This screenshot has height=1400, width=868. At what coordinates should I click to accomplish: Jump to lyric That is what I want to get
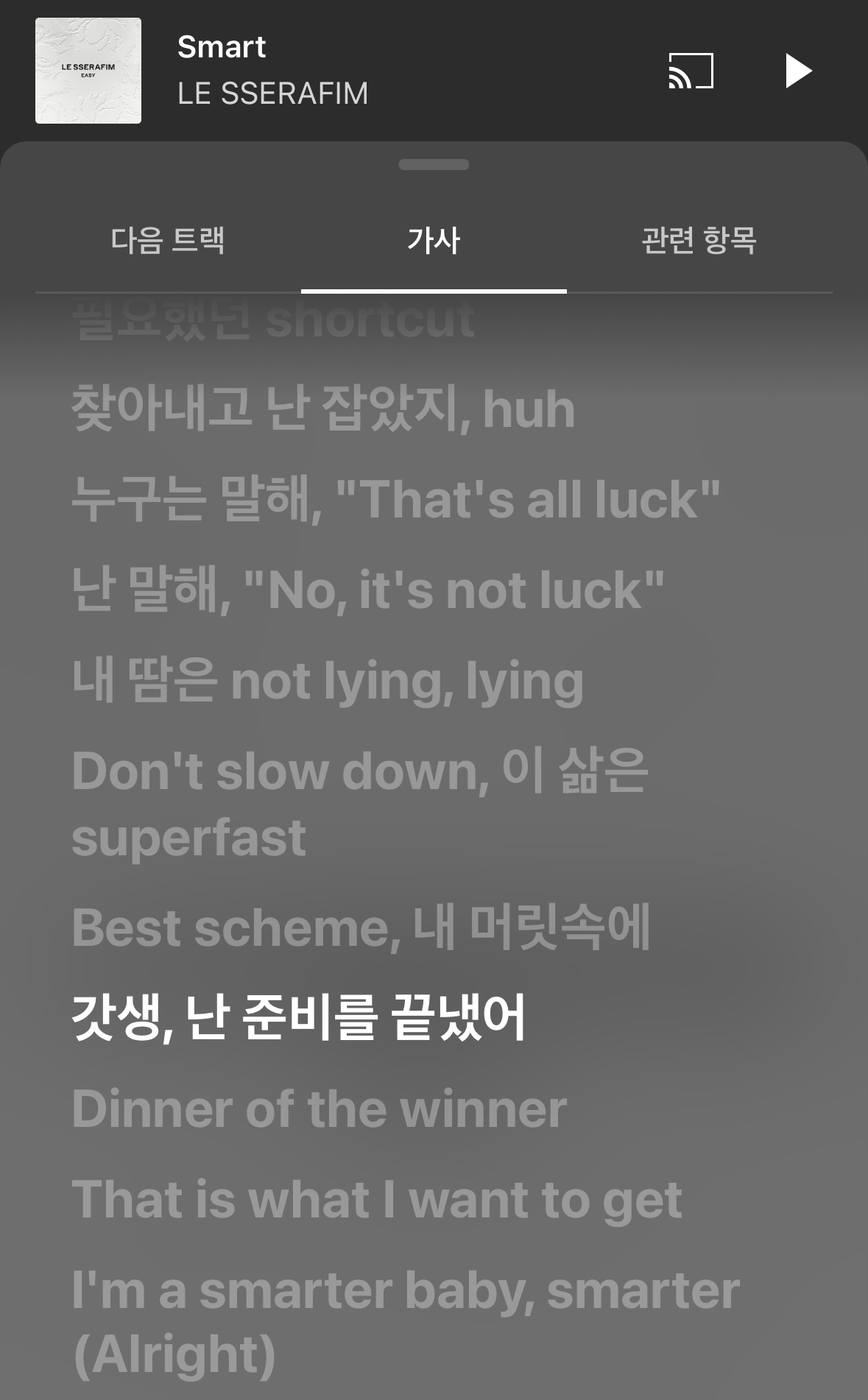pyautogui.click(x=377, y=1200)
